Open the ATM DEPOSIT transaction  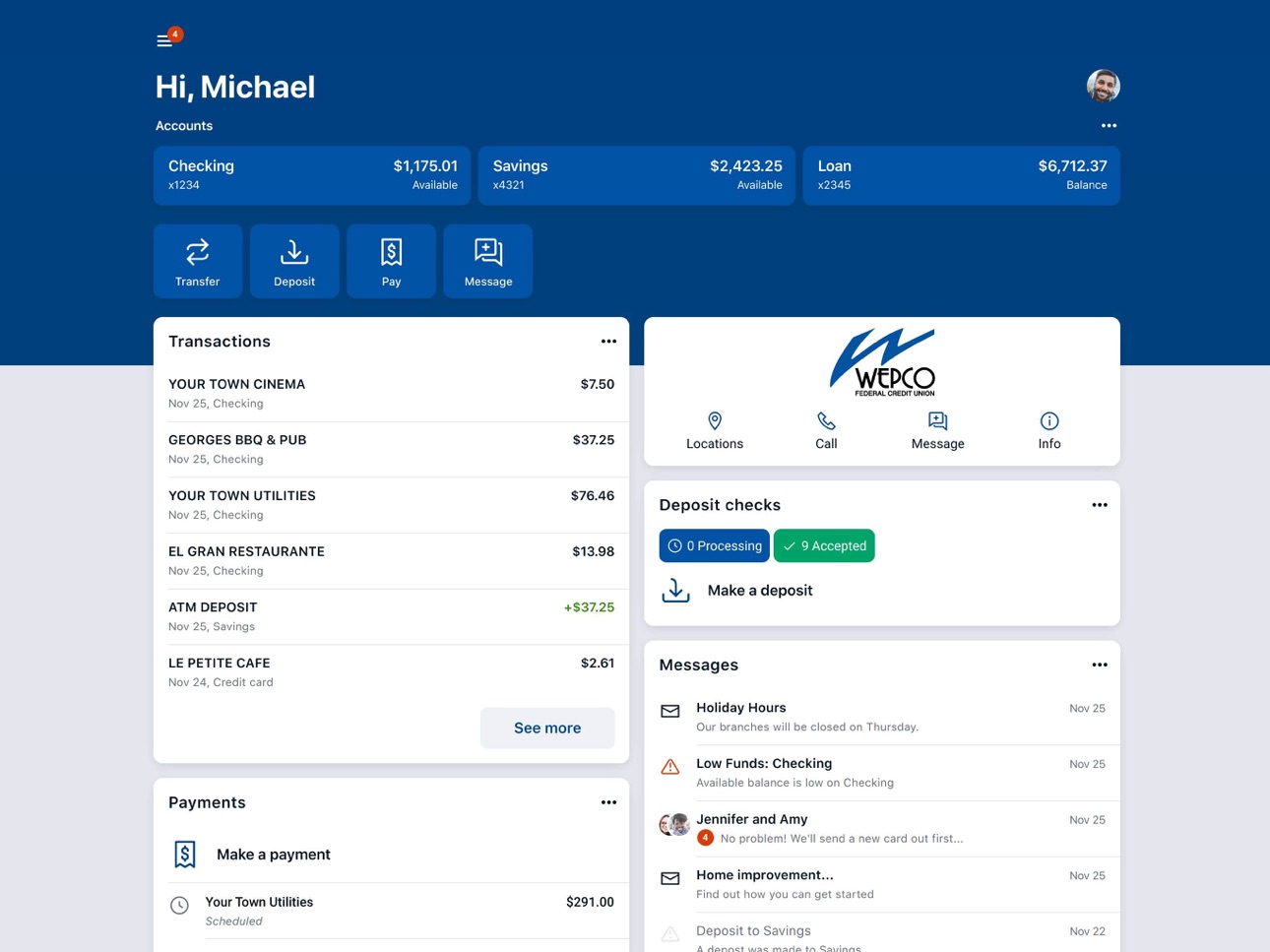click(x=391, y=616)
